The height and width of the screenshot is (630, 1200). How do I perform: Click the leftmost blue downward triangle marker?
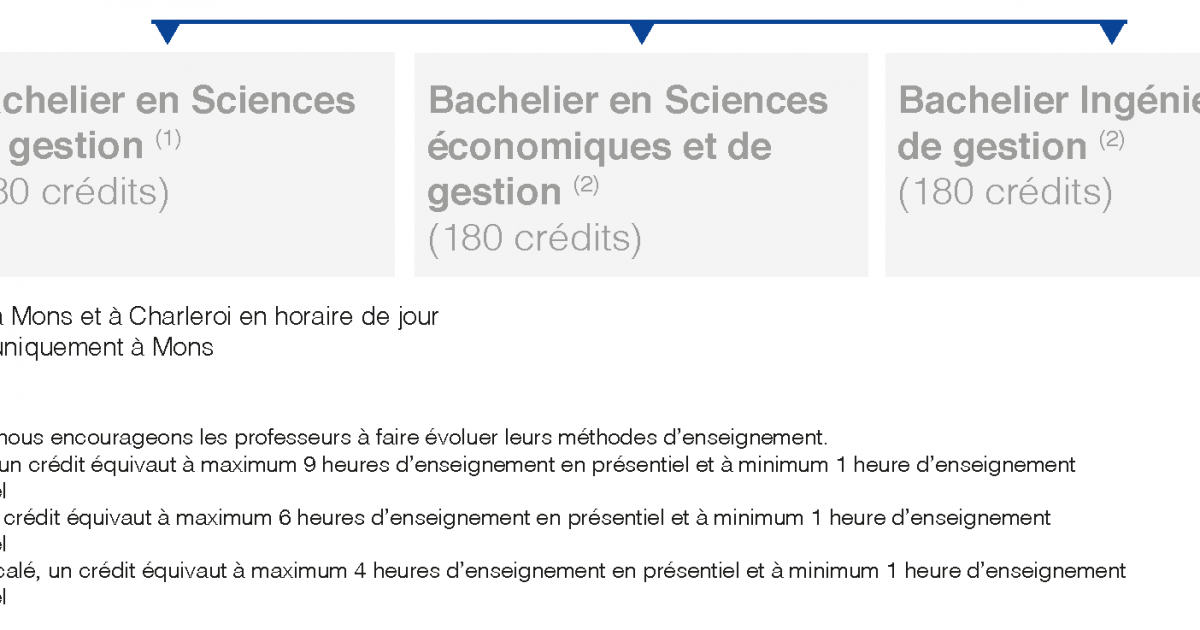[x=167, y=33]
